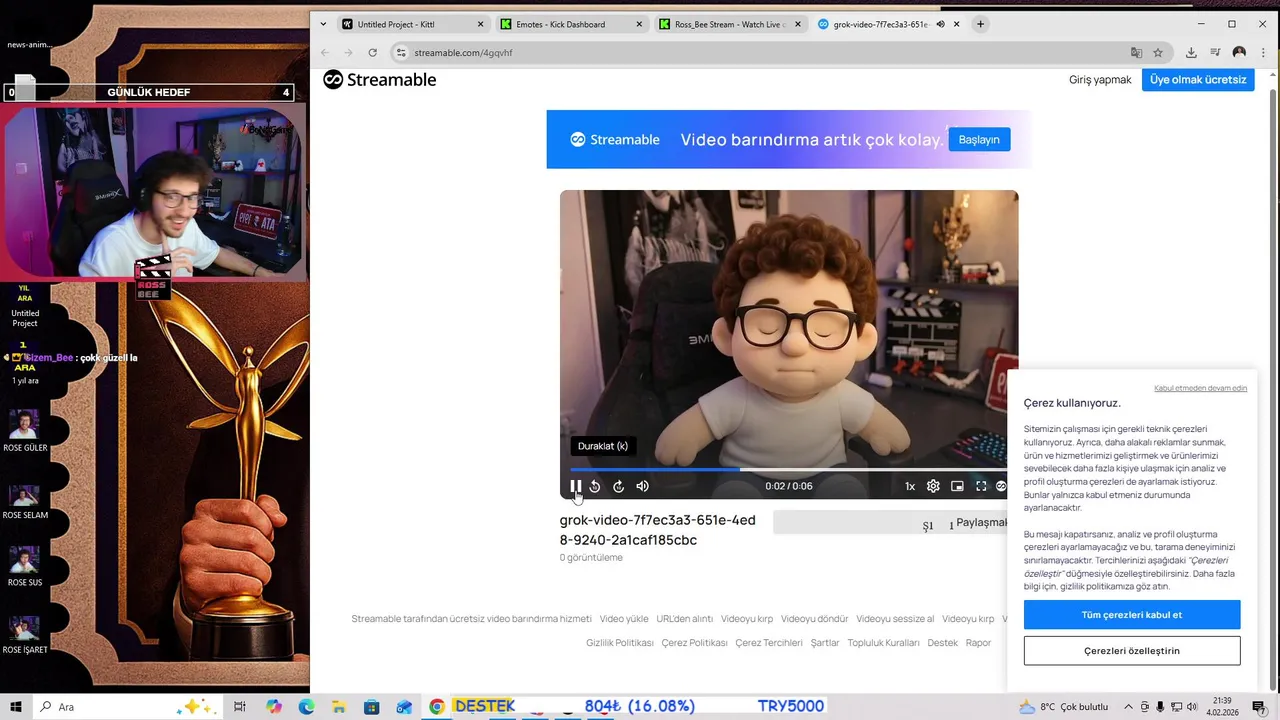
Task: Rewind the video ten seconds
Action: [595, 486]
